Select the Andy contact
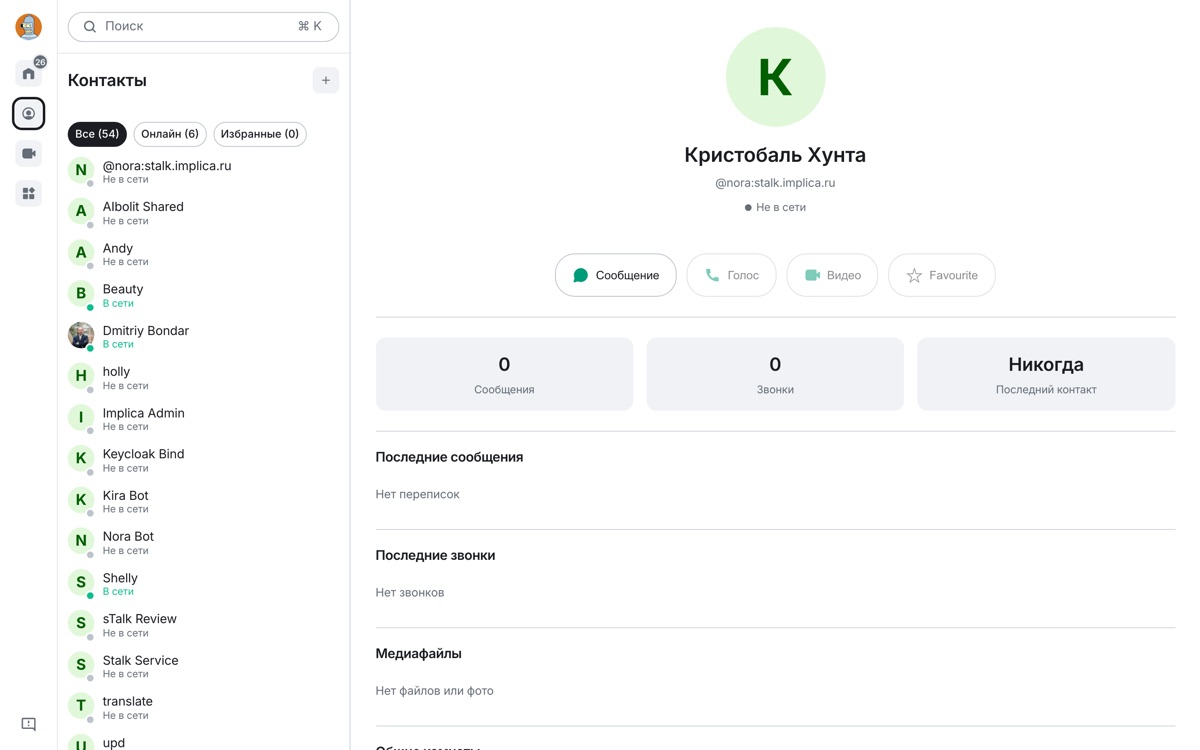This screenshot has height=750, width=1200. pos(203,254)
